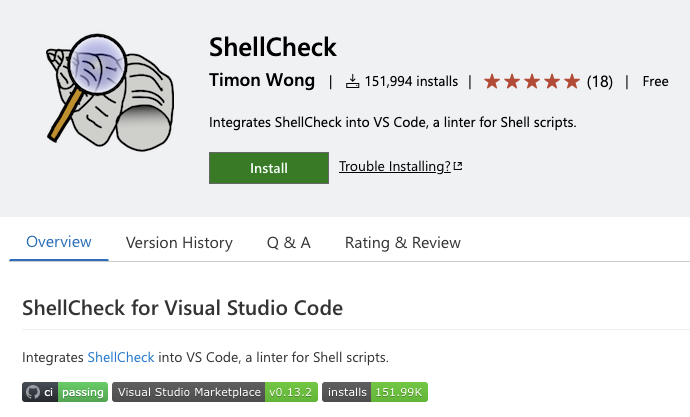Click the first rating star

(x=492, y=81)
